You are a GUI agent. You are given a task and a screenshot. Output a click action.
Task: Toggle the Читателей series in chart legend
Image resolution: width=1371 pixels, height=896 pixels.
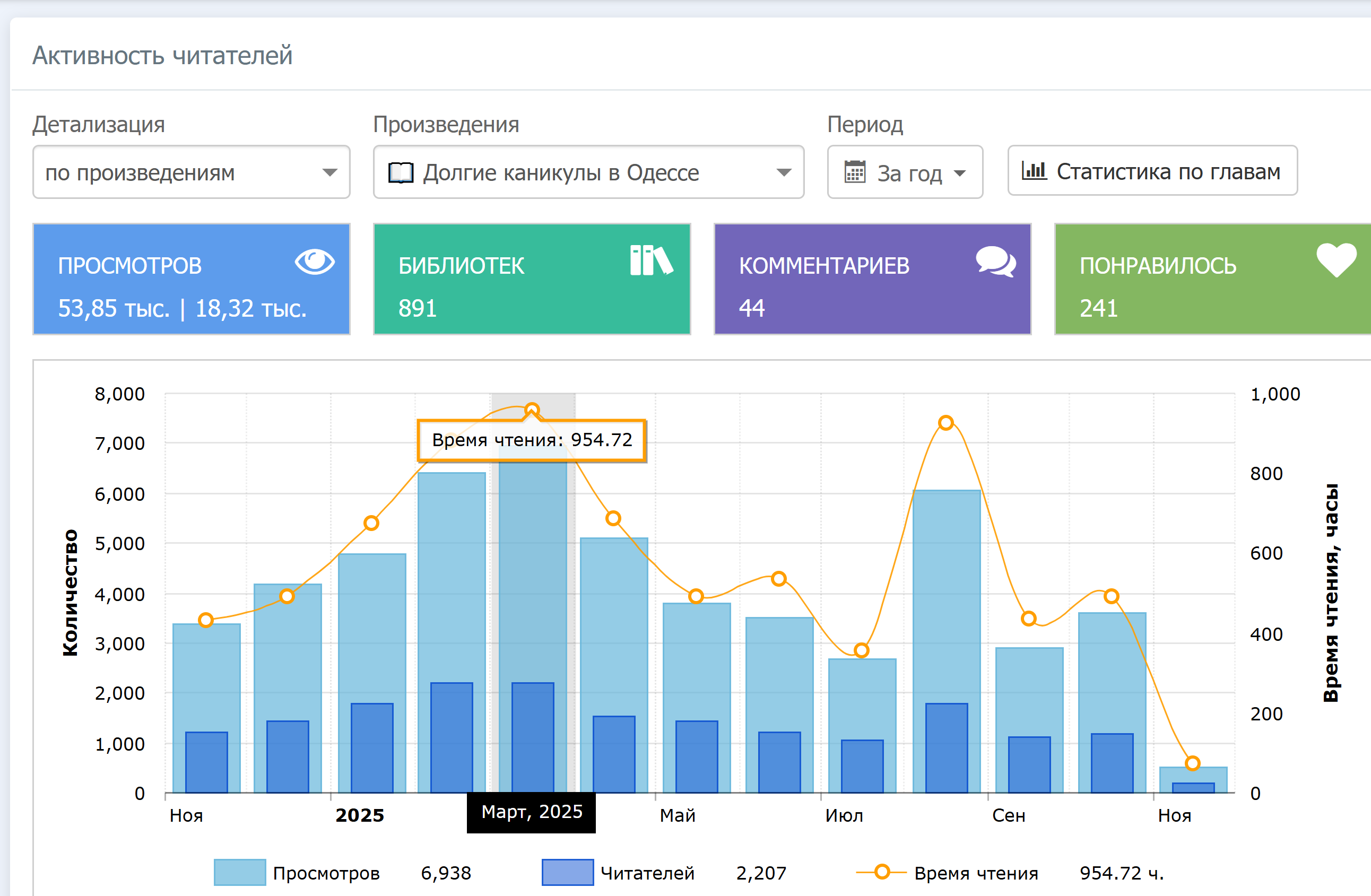tap(647, 873)
